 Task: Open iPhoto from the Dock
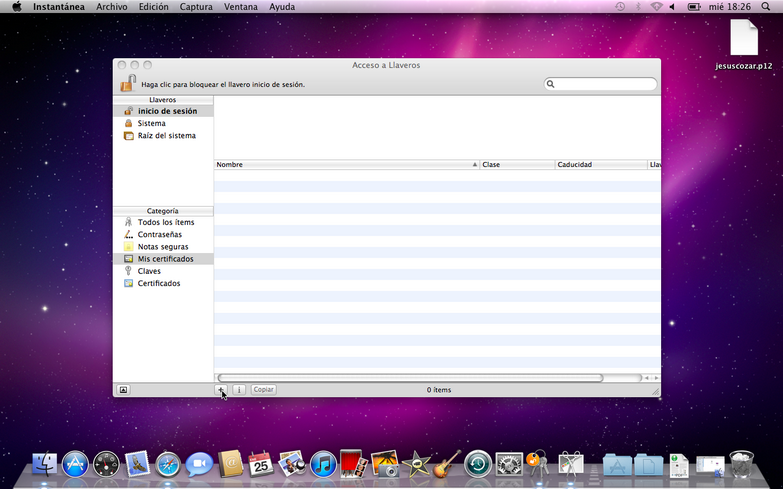tap(385, 464)
